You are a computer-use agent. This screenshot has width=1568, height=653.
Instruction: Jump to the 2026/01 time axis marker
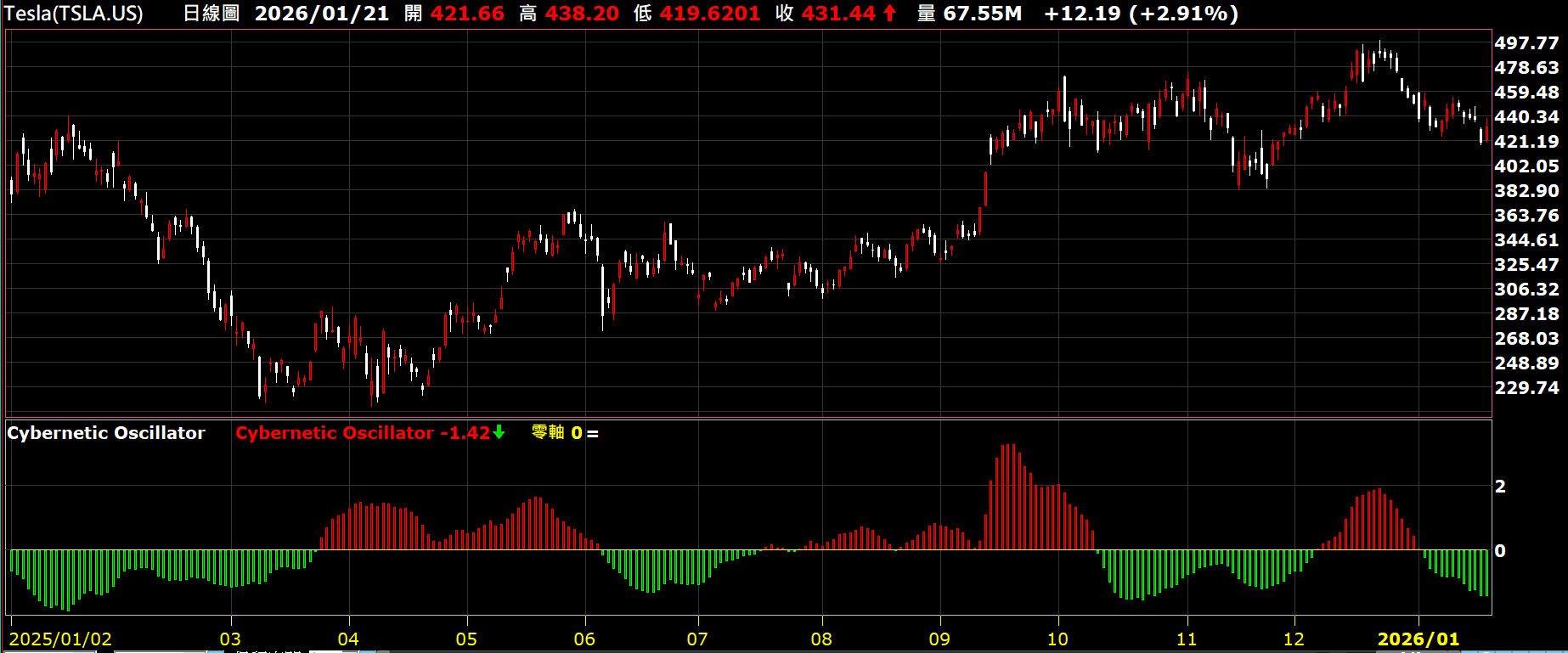tap(1418, 639)
